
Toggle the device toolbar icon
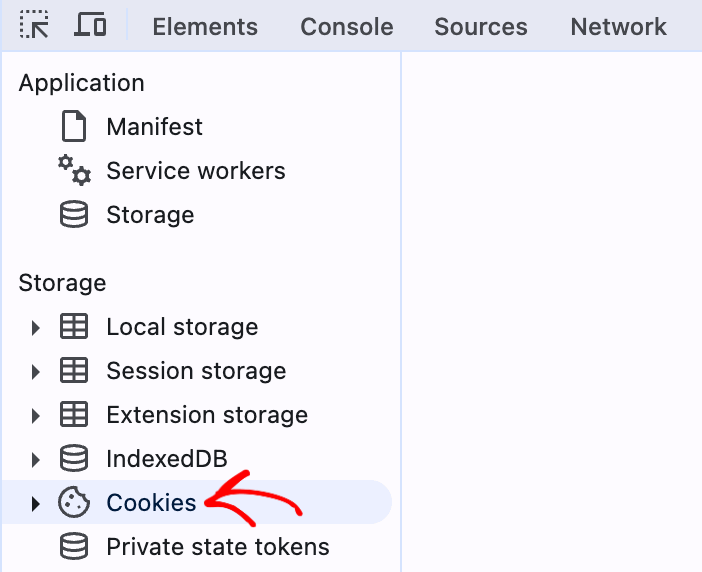(90, 25)
